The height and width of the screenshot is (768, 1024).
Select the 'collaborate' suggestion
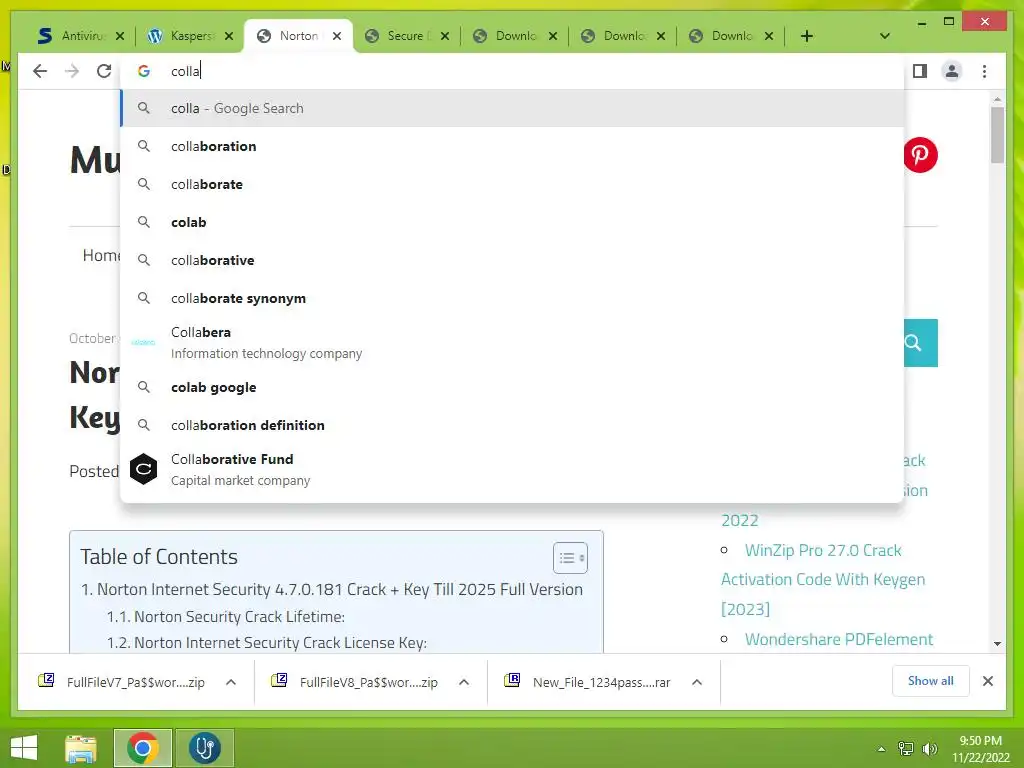coord(513,184)
